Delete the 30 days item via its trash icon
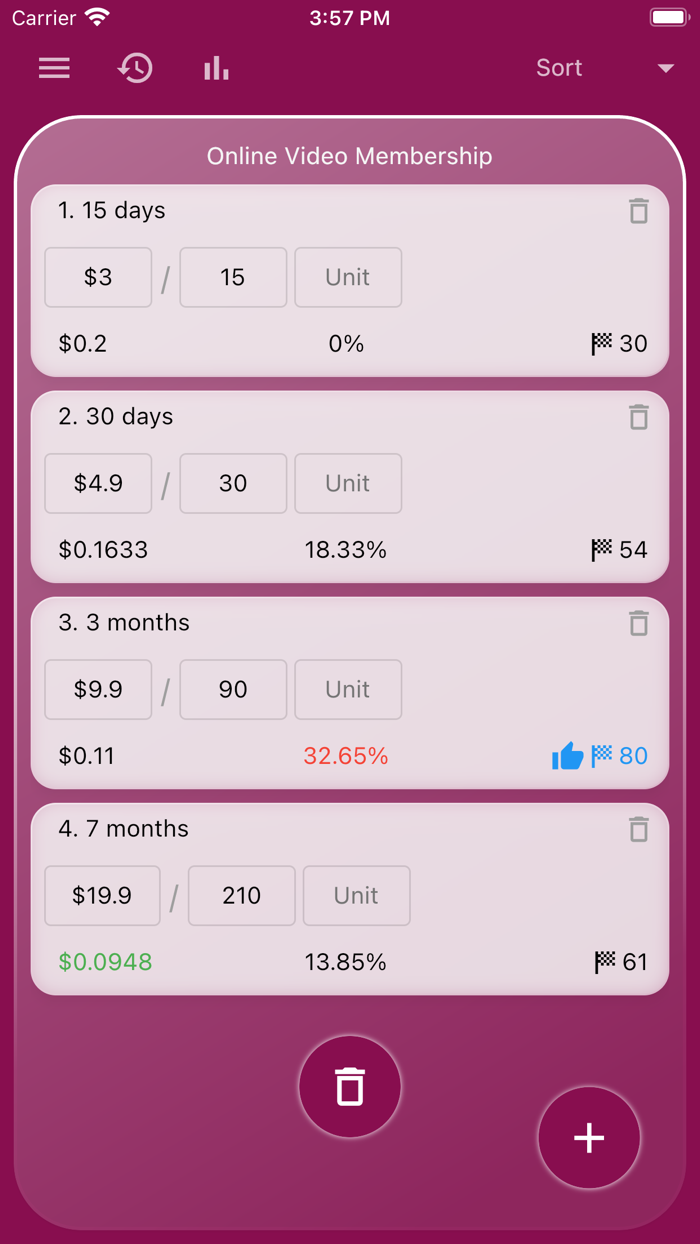This screenshot has width=700, height=1244. tap(639, 417)
